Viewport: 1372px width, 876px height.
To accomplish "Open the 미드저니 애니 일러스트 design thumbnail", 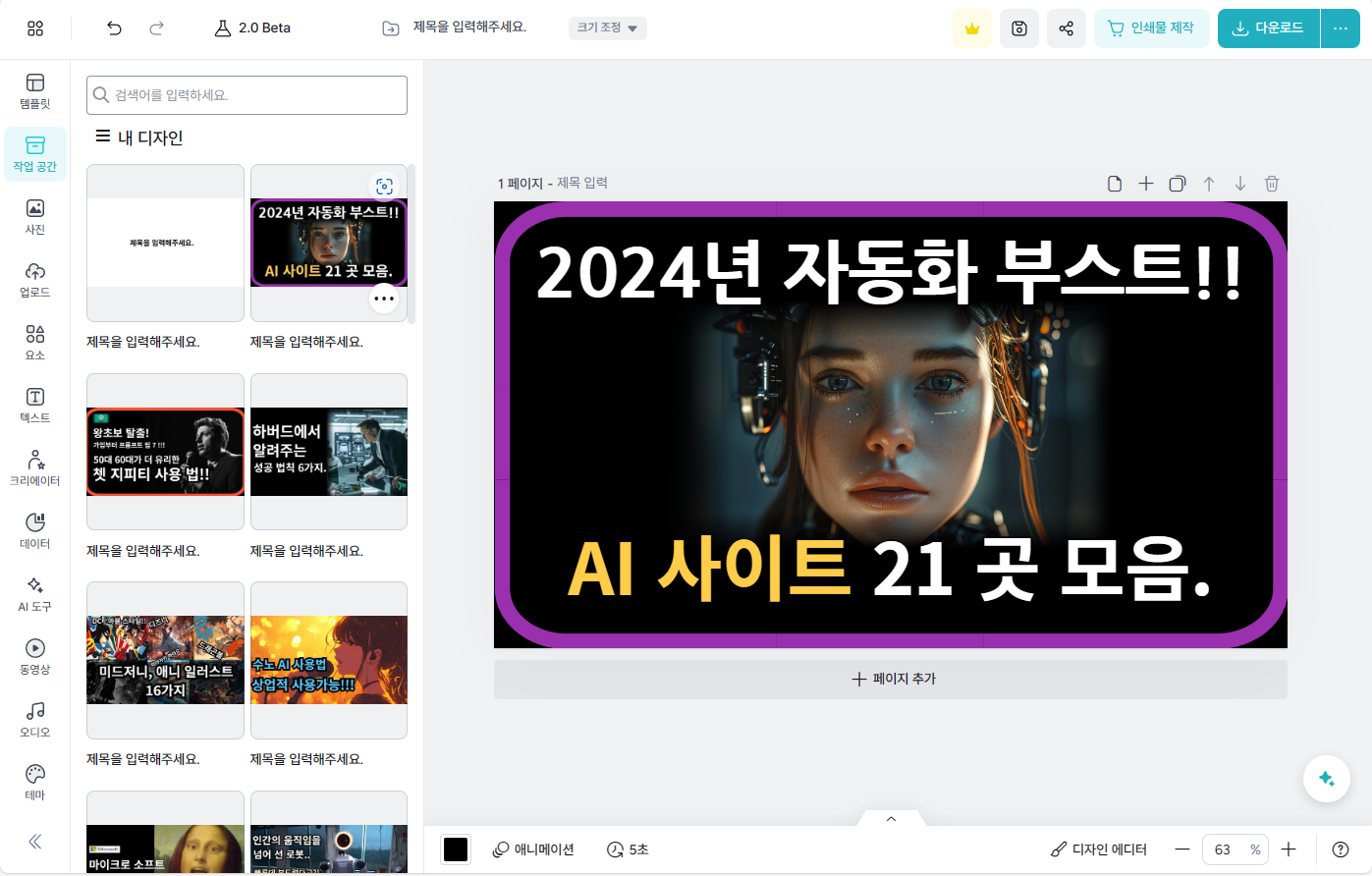I will coord(165,660).
